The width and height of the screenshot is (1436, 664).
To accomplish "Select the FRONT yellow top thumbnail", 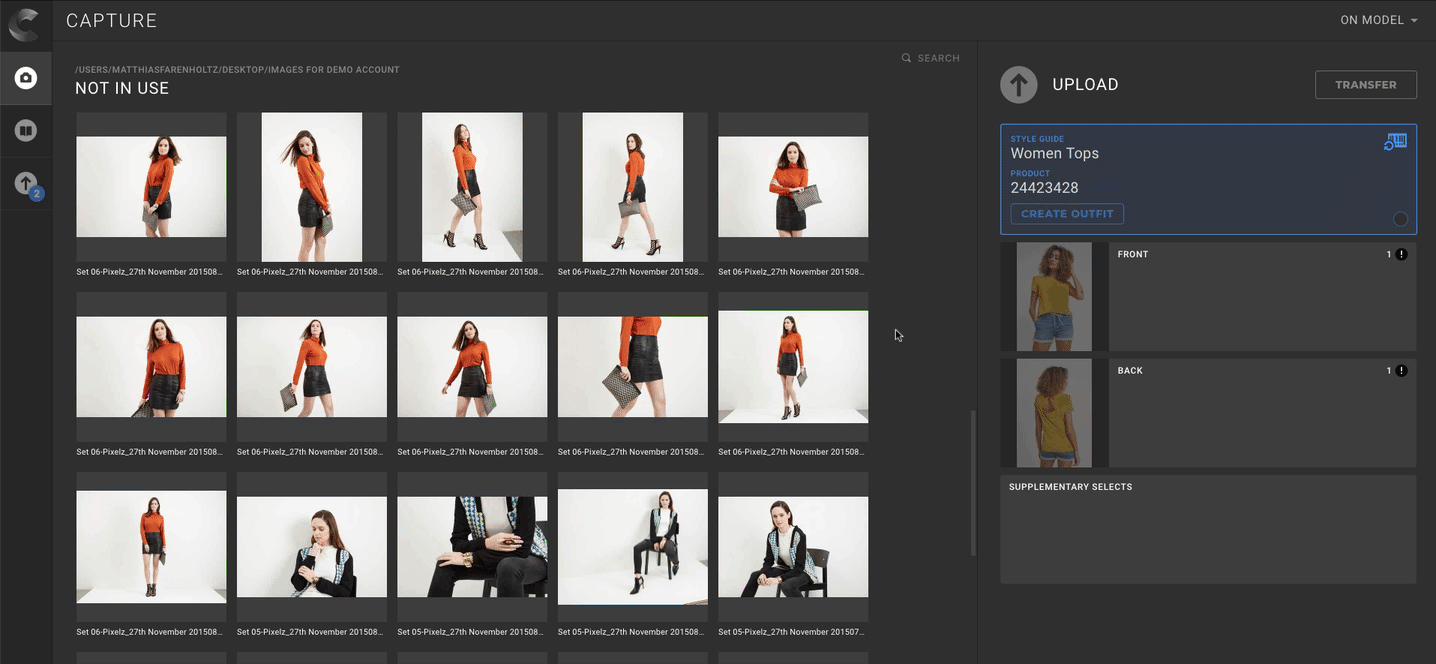I will 1054,297.
